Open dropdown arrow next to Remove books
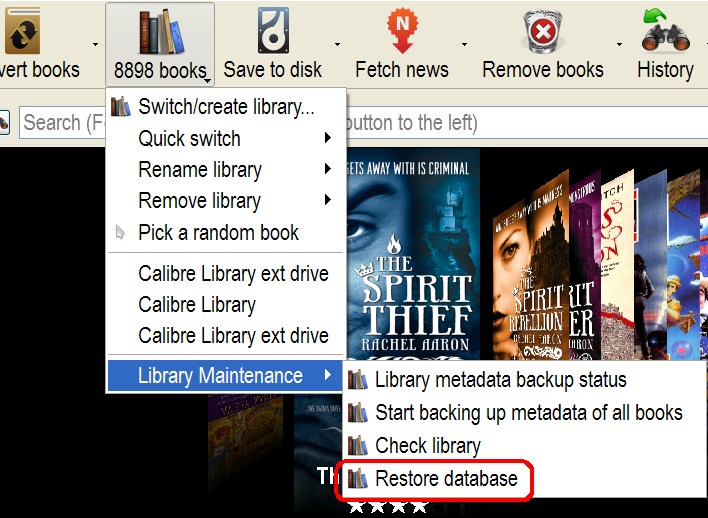Image resolution: width=708 pixels, height=518 pixels. 619,44
